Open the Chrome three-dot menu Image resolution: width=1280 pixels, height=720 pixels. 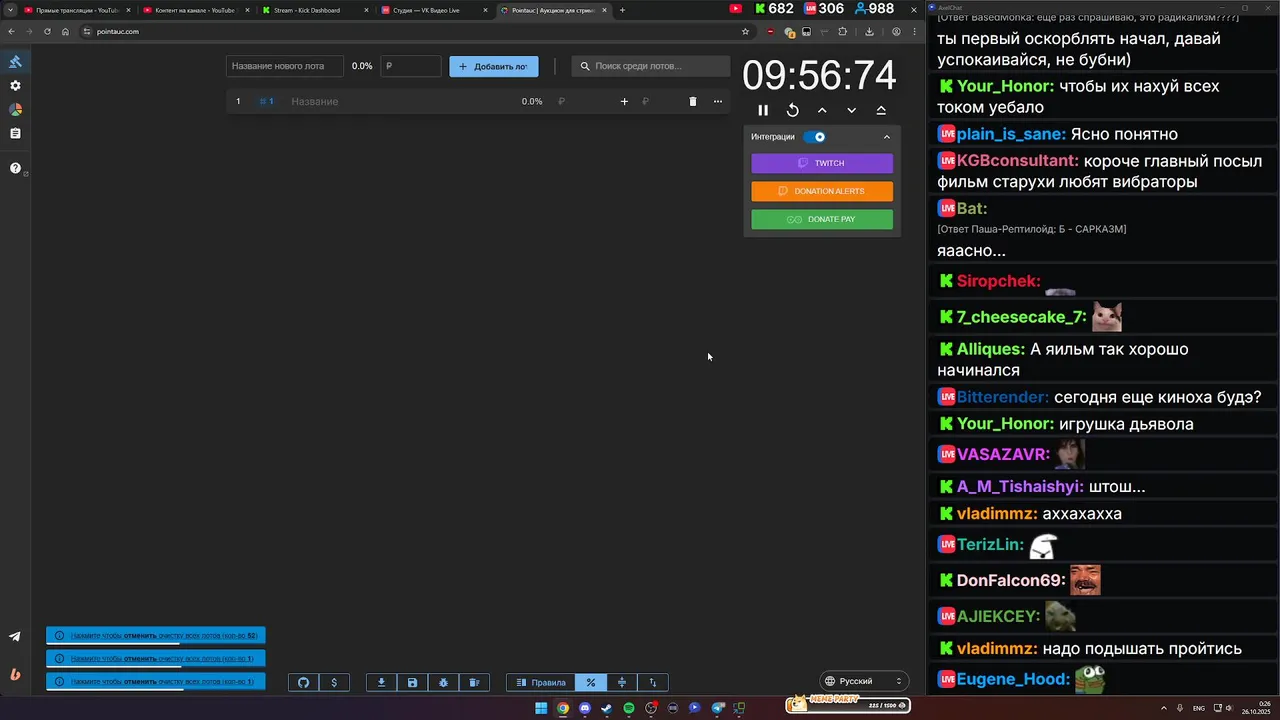point(914,31)
